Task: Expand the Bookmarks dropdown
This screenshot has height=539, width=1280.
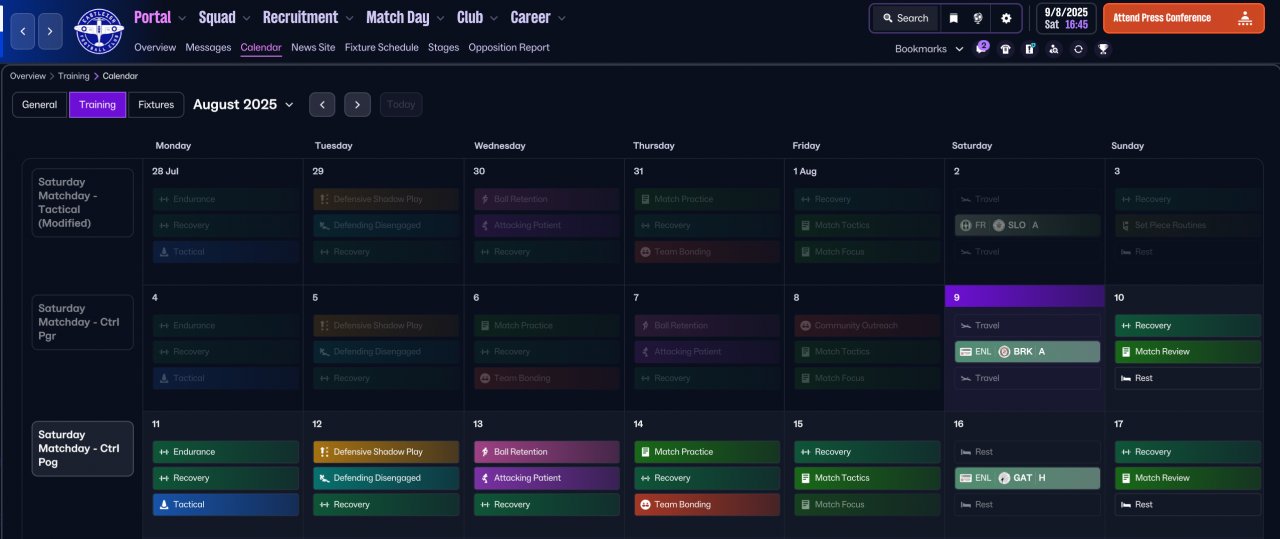Action: click(929, 49)
